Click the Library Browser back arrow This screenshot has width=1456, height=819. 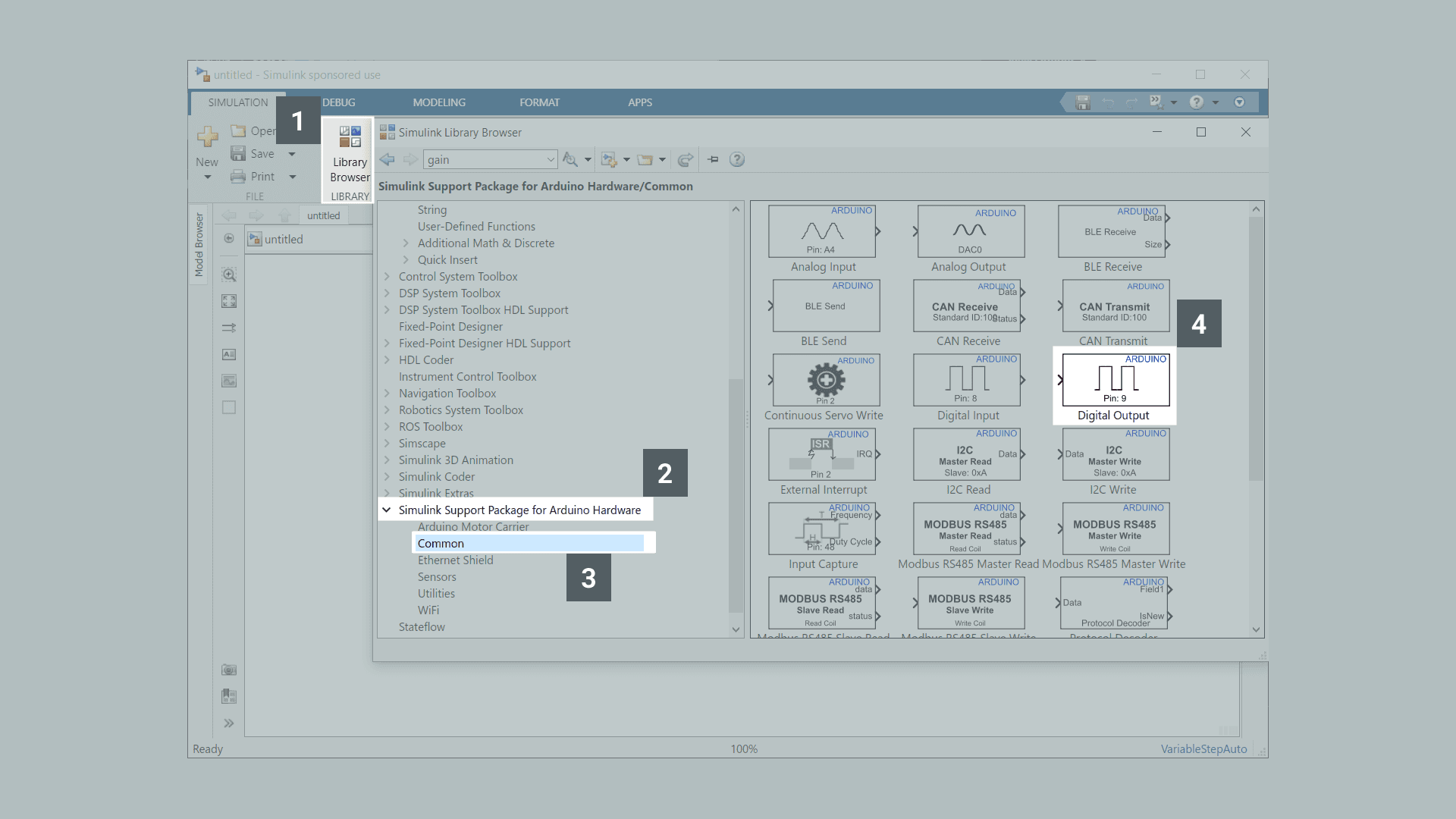(x=388, y=159)
